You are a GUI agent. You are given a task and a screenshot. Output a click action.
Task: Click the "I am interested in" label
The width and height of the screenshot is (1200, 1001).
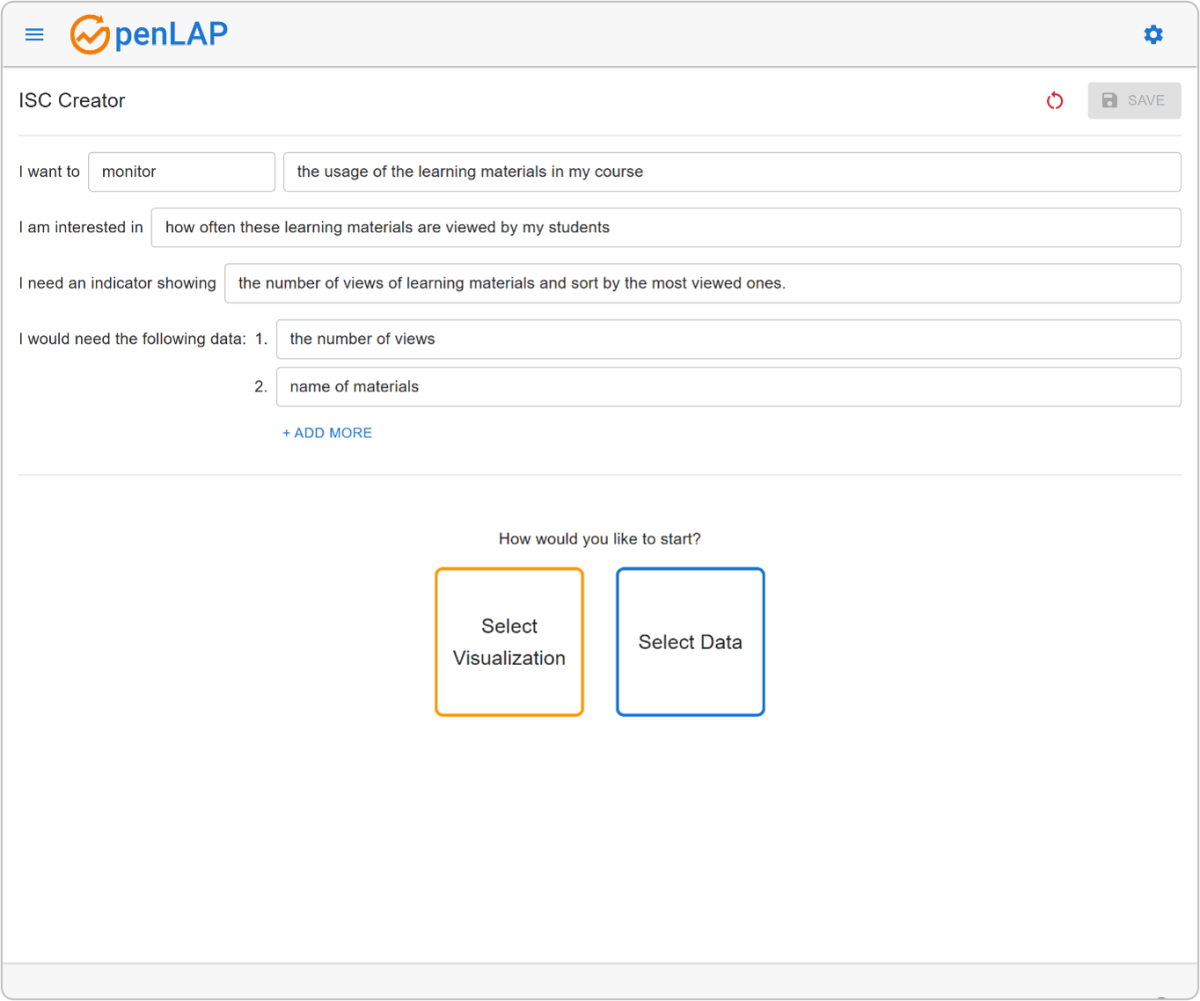pyautogui.click(x=81, y=228)
